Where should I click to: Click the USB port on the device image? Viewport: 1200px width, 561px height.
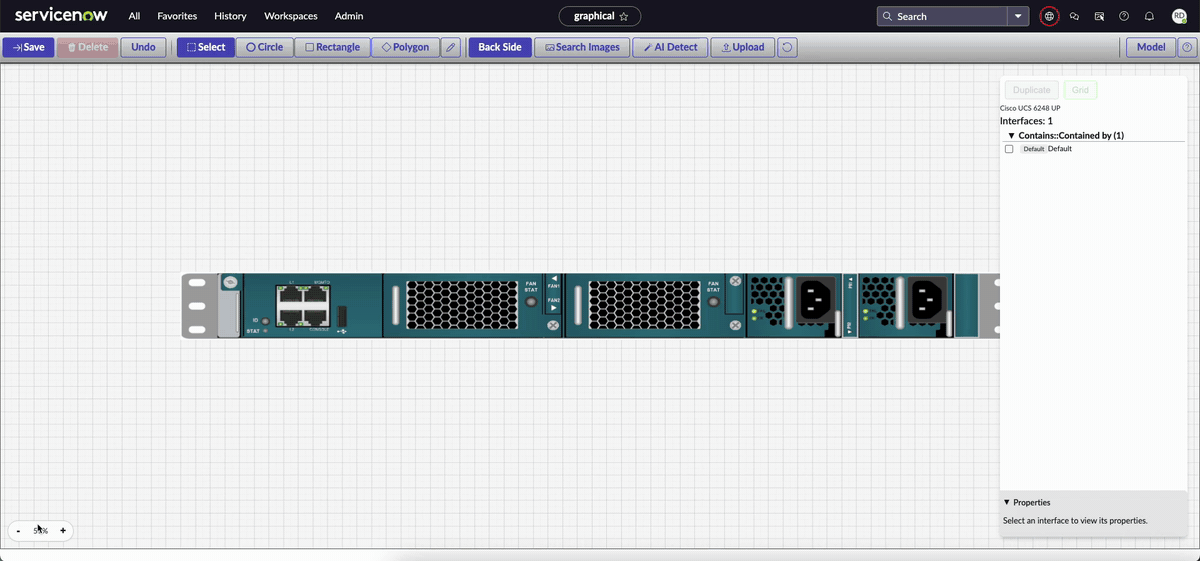341,317
